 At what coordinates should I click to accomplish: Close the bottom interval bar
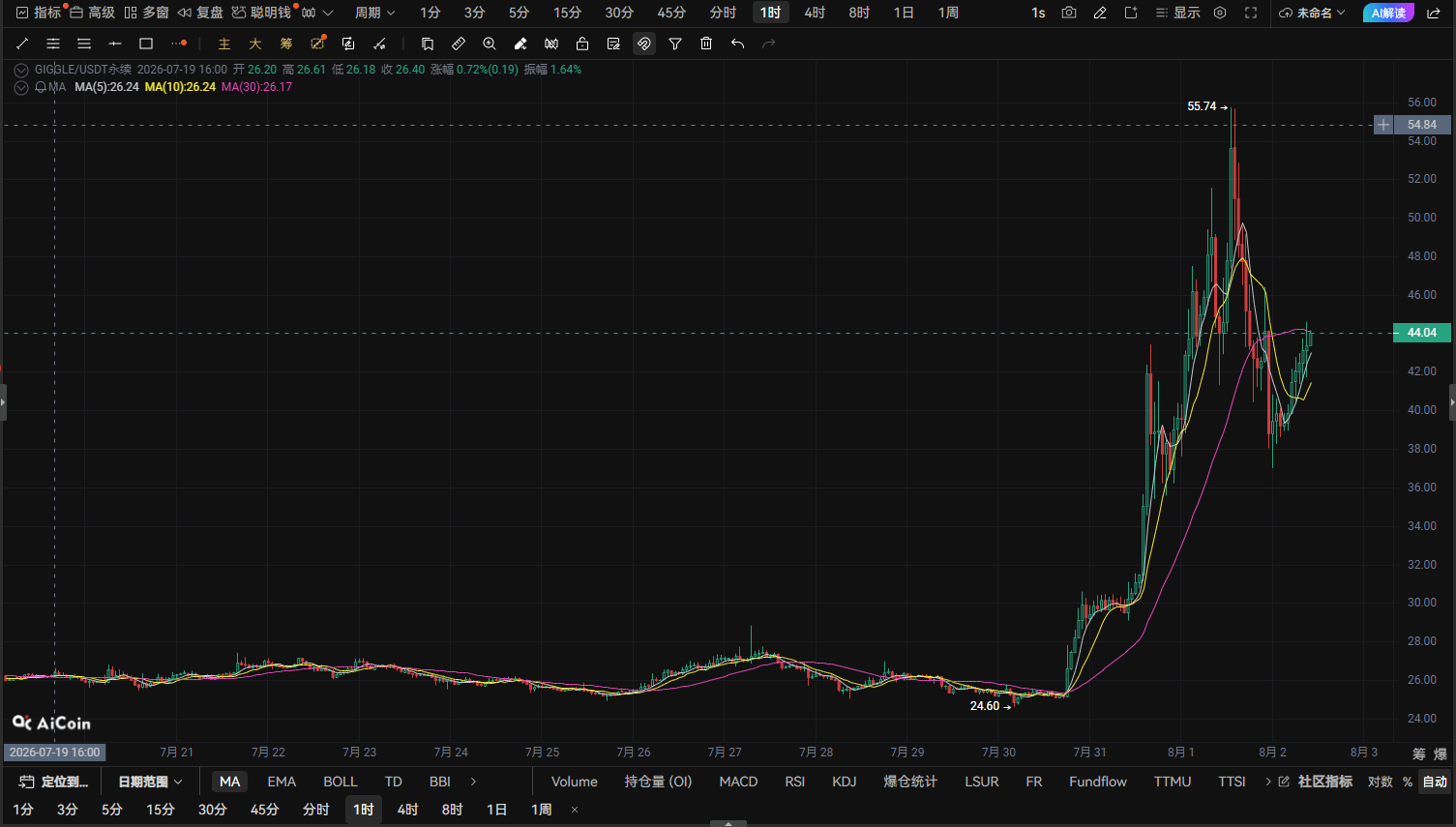575,810
